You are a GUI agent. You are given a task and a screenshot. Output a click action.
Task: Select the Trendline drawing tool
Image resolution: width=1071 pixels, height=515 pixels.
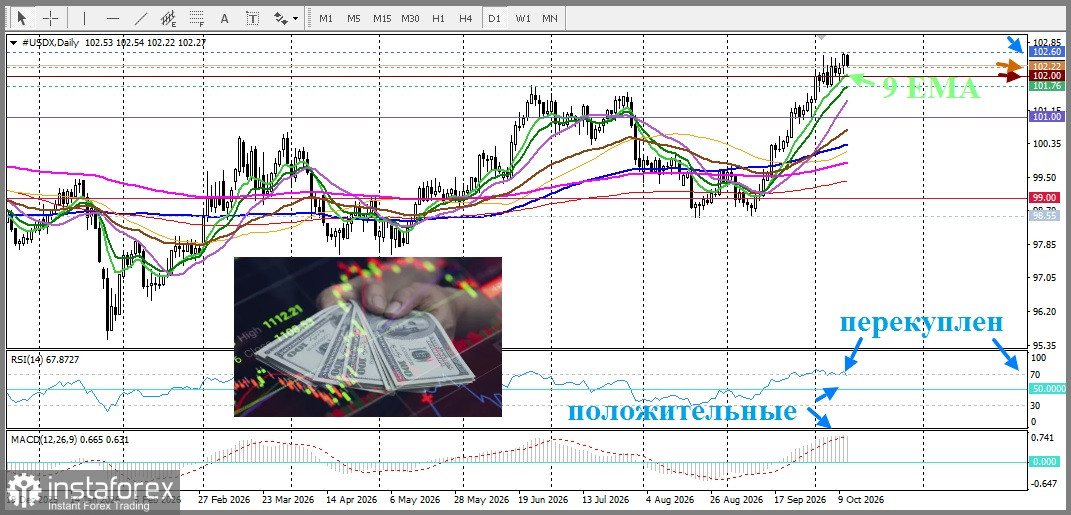pos(141,18)
